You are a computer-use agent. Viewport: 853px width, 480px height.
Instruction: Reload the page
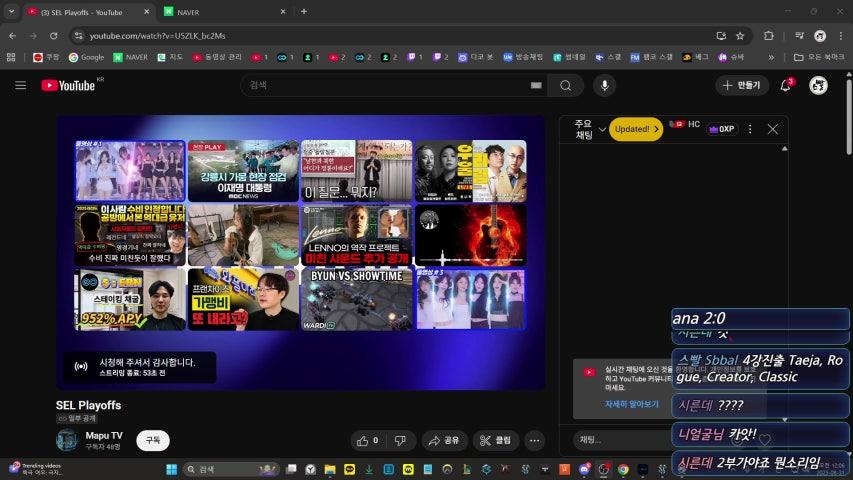coord(53,36)
